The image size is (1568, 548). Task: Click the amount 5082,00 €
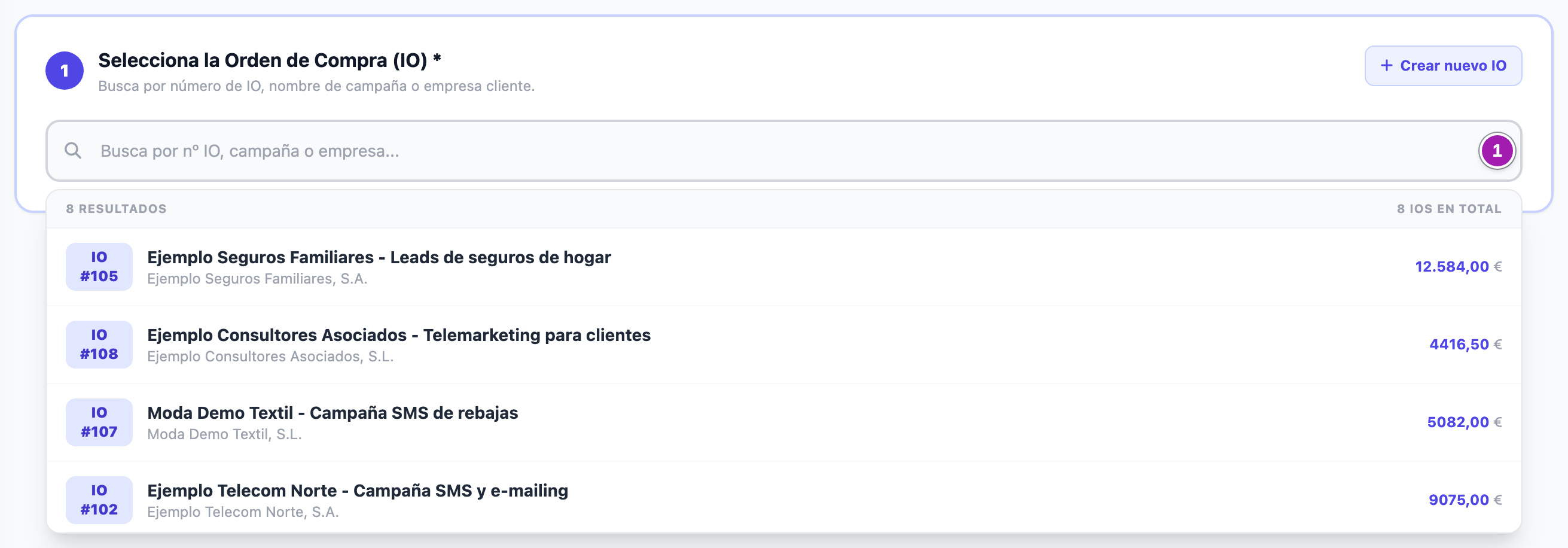[x=1465, y=422]
